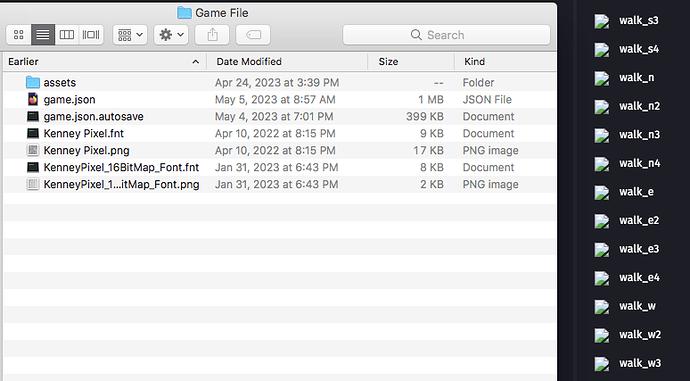
Task: Click the JSON File kind cell
Action: (x=487, y=100)
